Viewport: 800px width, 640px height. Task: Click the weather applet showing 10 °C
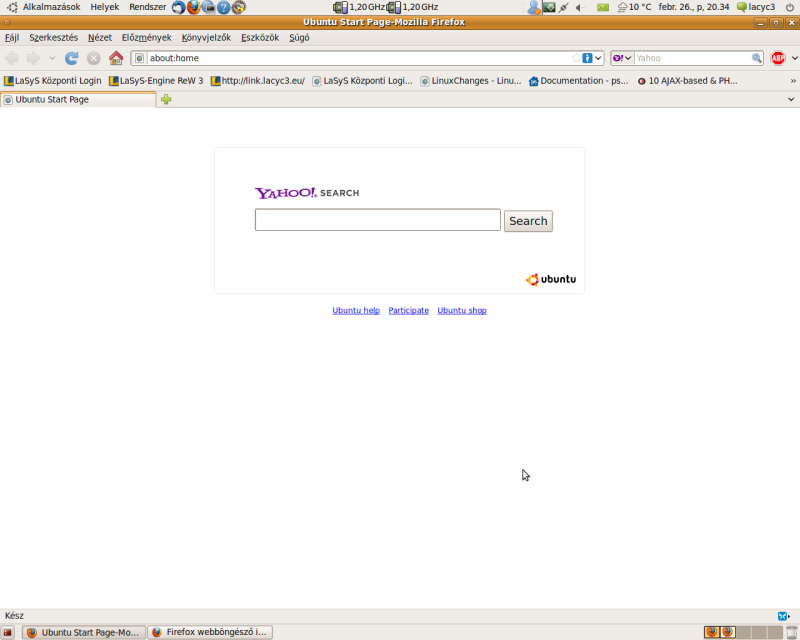pos(634,7)
